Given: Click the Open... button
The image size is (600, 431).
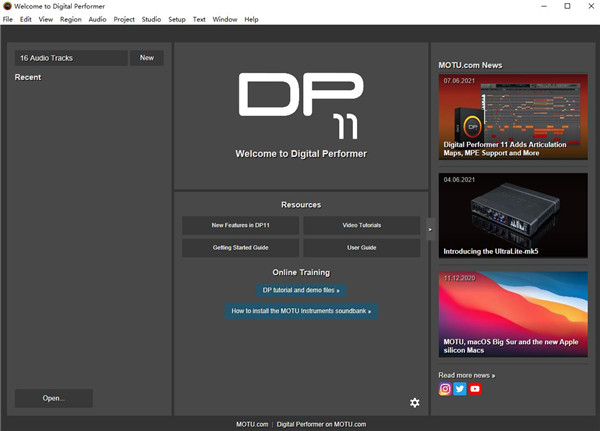Looking at the screenshot, I should tap(54, 398).
